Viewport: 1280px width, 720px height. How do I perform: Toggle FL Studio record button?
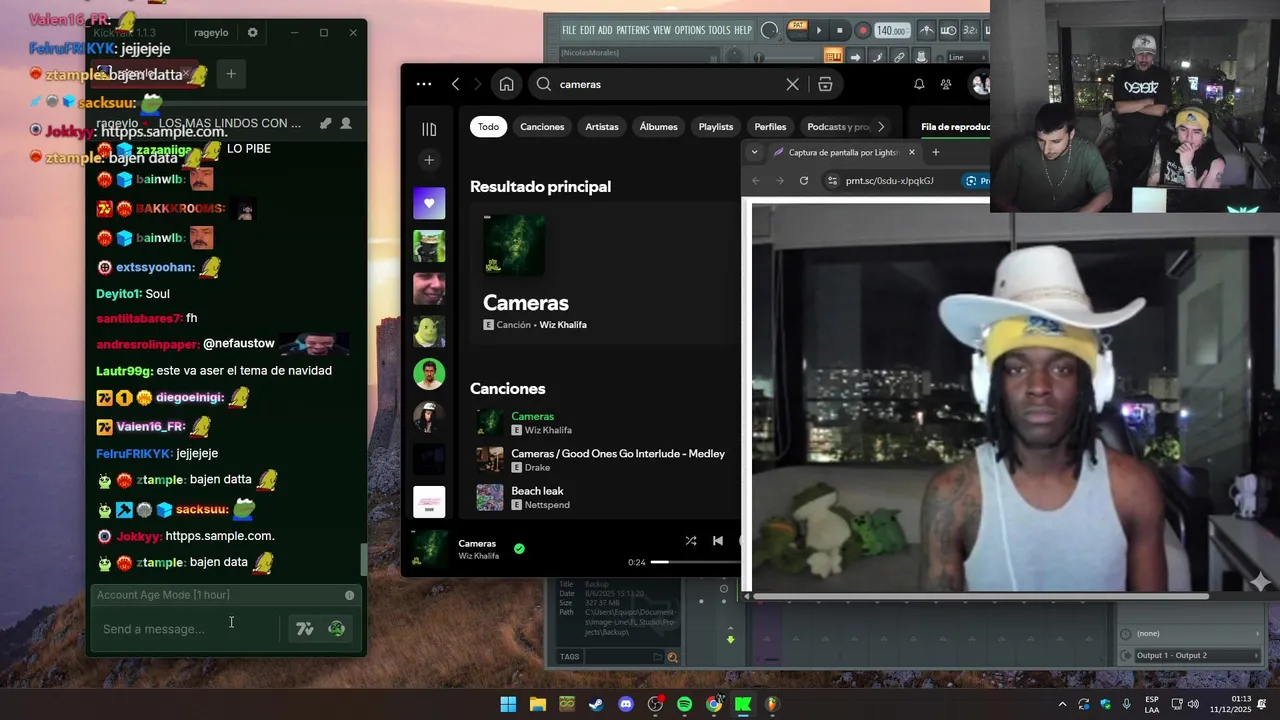coord(862,31)
